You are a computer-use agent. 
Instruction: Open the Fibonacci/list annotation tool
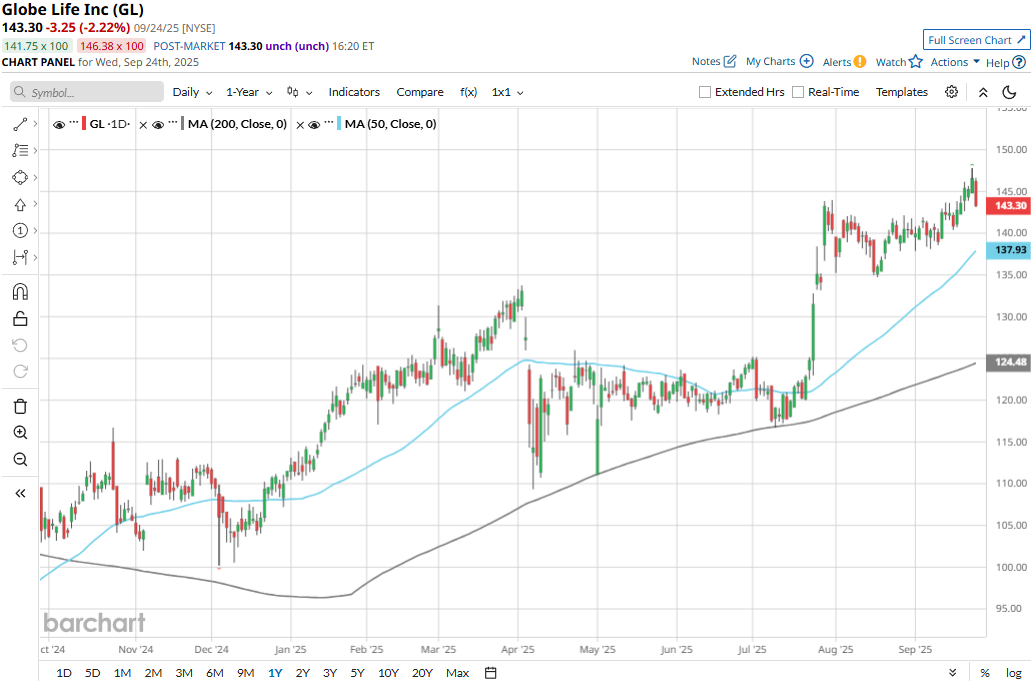click(x=20, y=151)
